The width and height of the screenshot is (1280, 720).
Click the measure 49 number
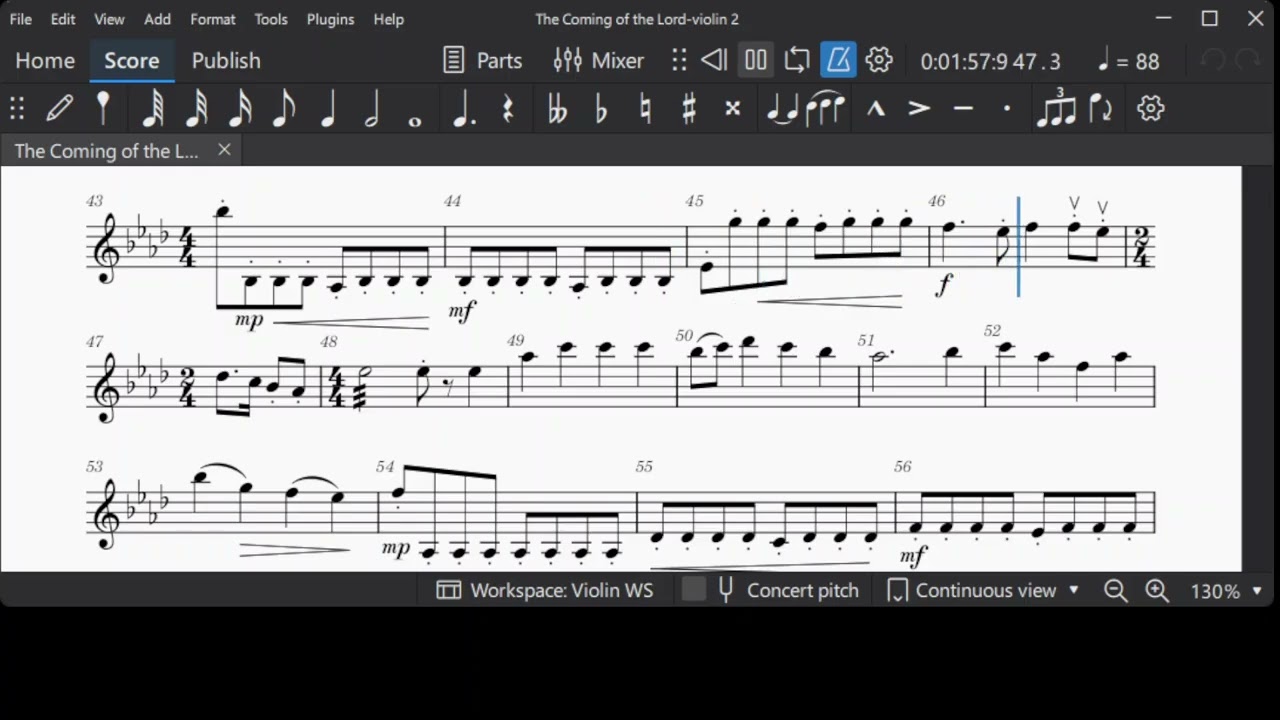pyautogui.click(x=515, y=340)
